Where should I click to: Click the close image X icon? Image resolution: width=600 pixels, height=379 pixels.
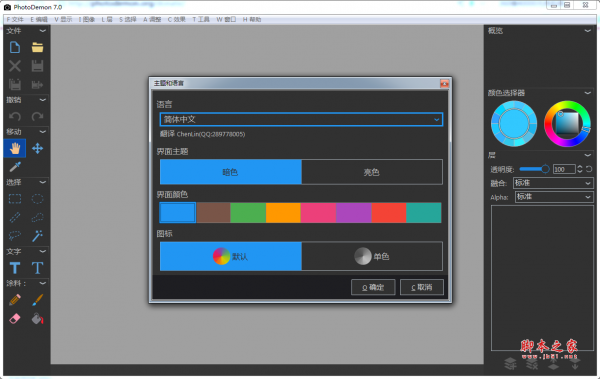click(x=15, y=66)
